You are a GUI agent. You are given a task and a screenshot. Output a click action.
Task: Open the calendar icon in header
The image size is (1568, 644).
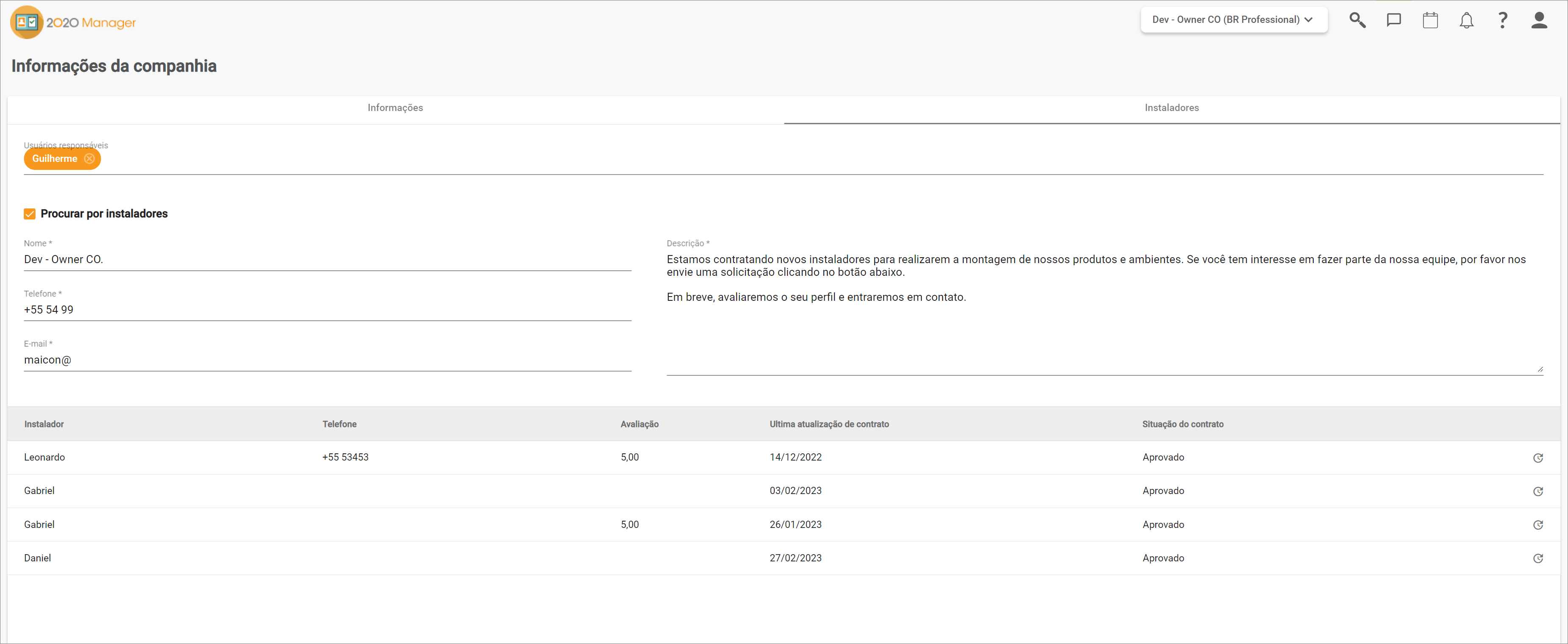click(x=1430, y=20)
